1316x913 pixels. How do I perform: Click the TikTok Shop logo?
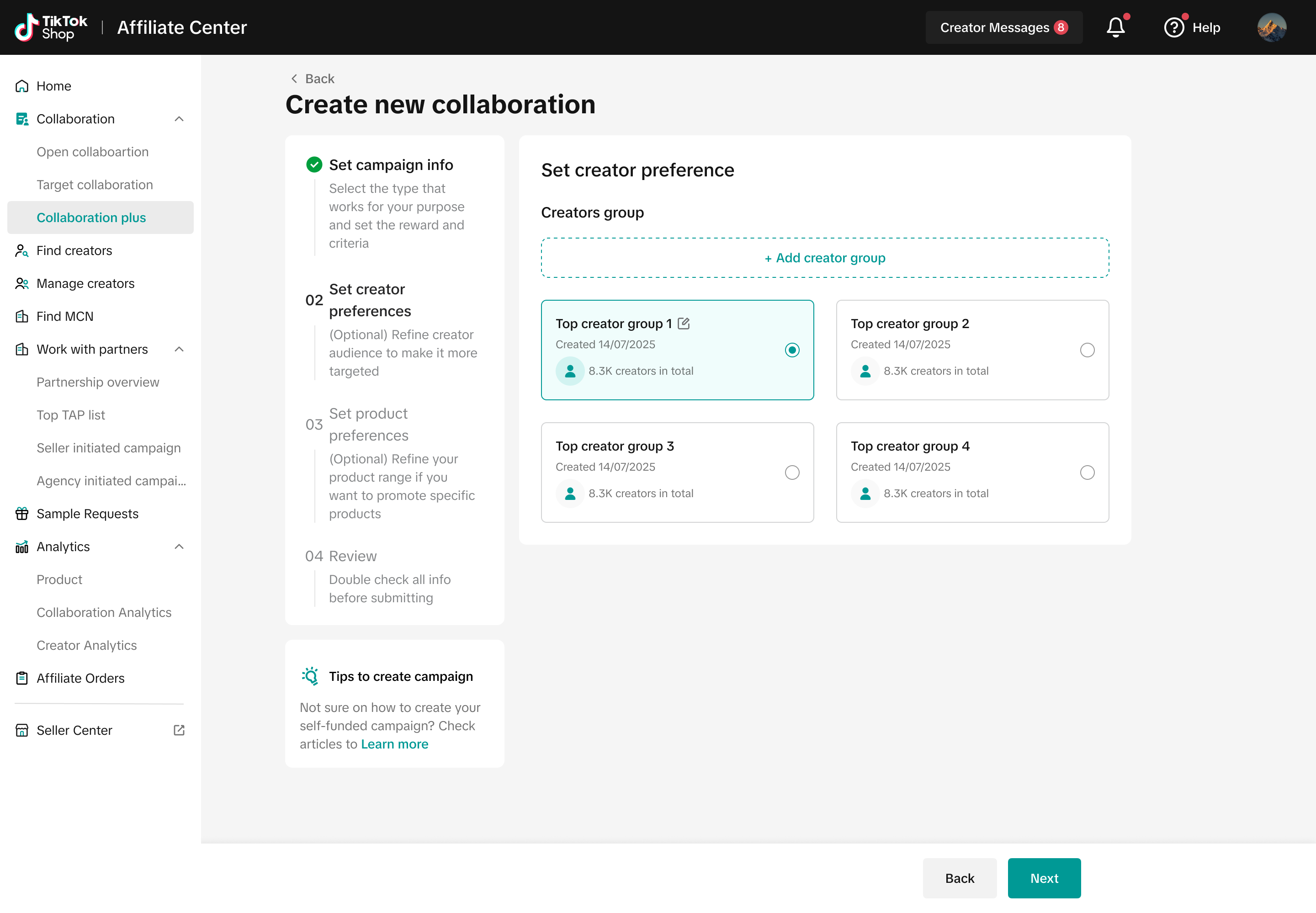(x=50, y=27)
